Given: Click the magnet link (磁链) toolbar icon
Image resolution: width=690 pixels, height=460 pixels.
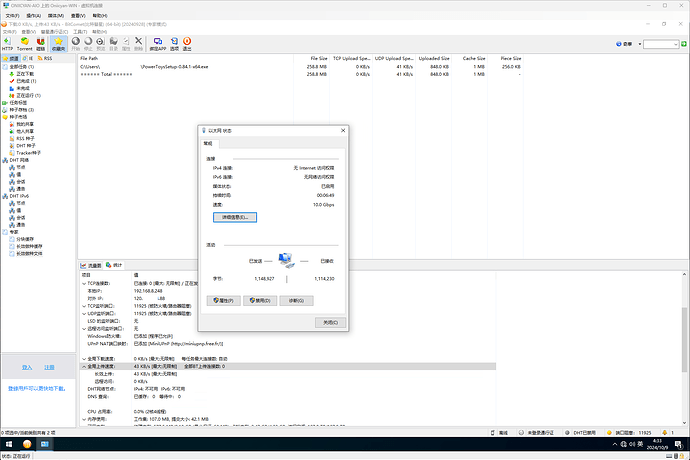Looking at the screenshot, I should click(x=40, y=44).
